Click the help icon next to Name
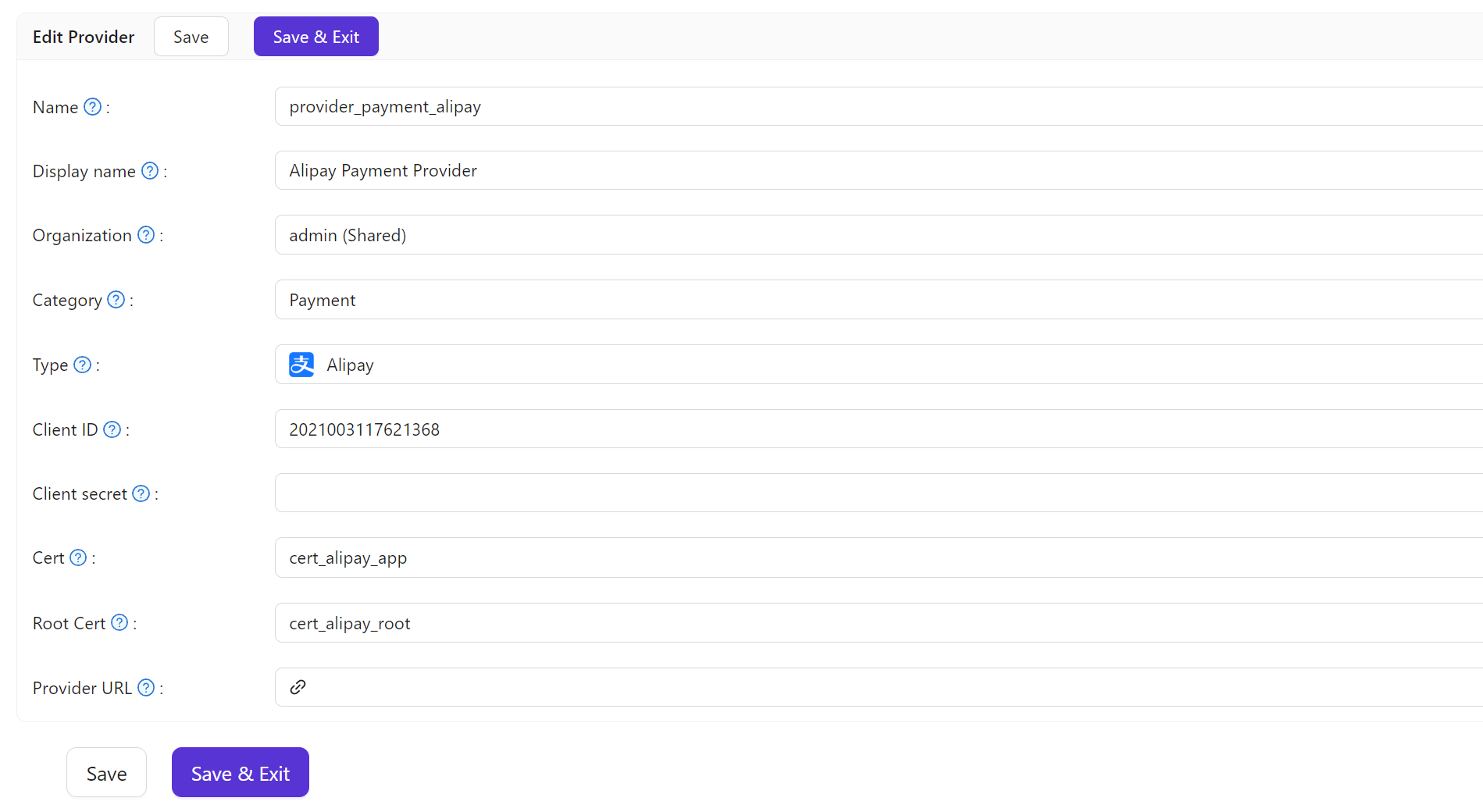1483x812 pixels. [92, 107]
